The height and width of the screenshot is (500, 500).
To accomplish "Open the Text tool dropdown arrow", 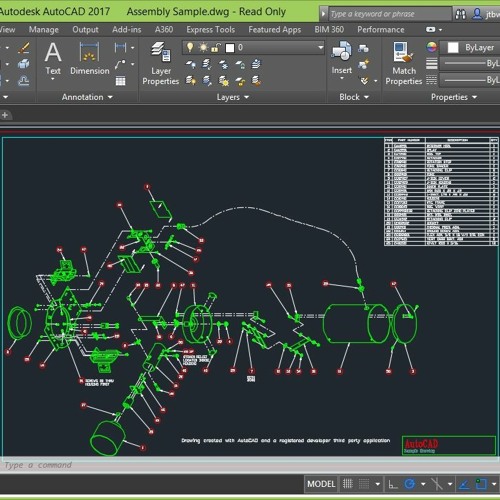I will [53, 79].
